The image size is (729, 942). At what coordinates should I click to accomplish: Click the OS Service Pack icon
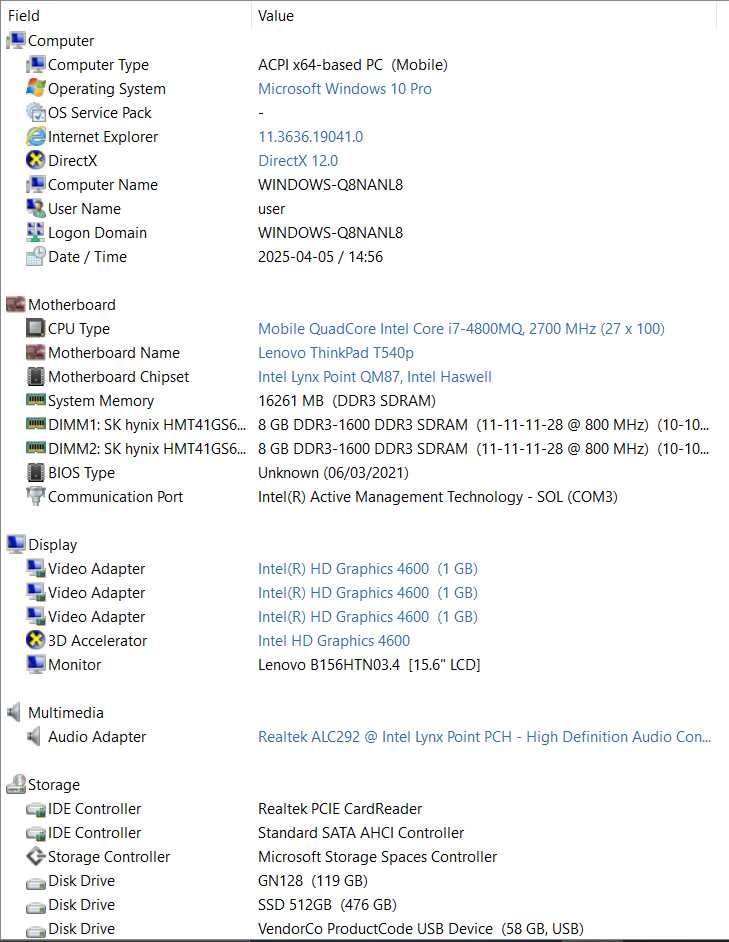(35, 112)
